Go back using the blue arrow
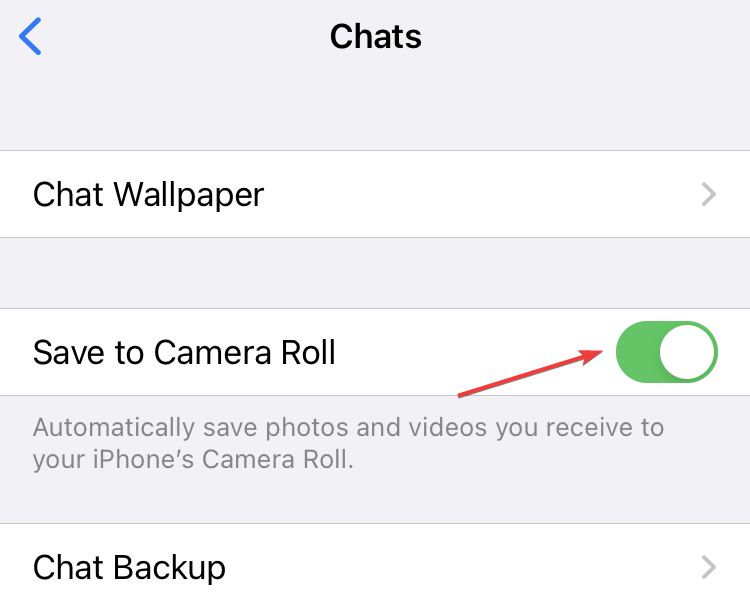 30,36
